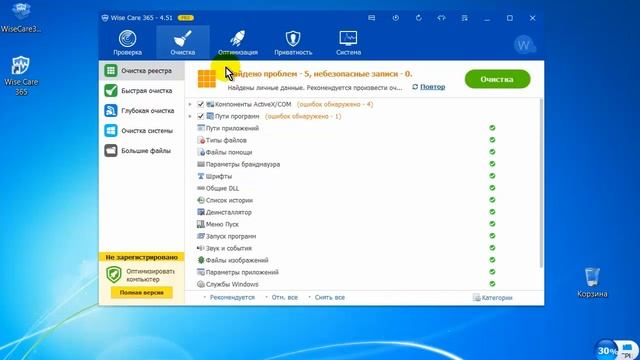640x360 pixels.
Task: Click the Службы Windows item icon
Action: (201, 284)
